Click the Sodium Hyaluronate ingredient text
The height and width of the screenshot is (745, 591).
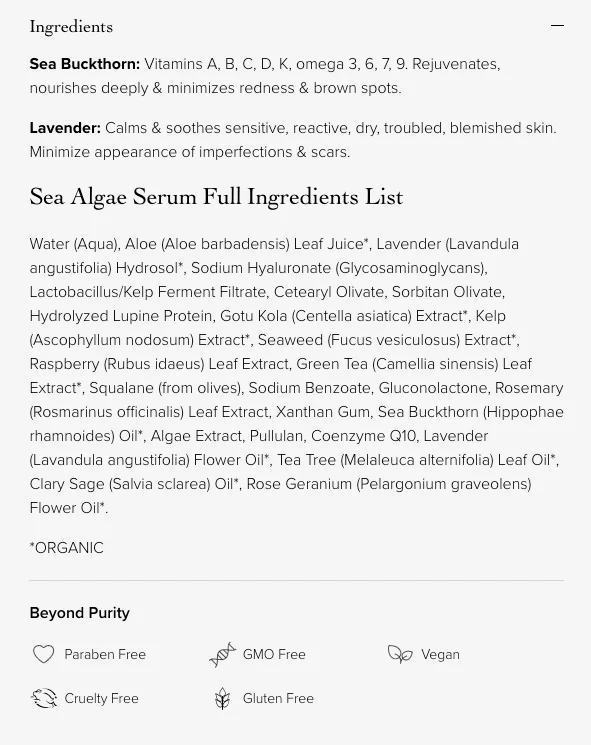tap(261, 268)
